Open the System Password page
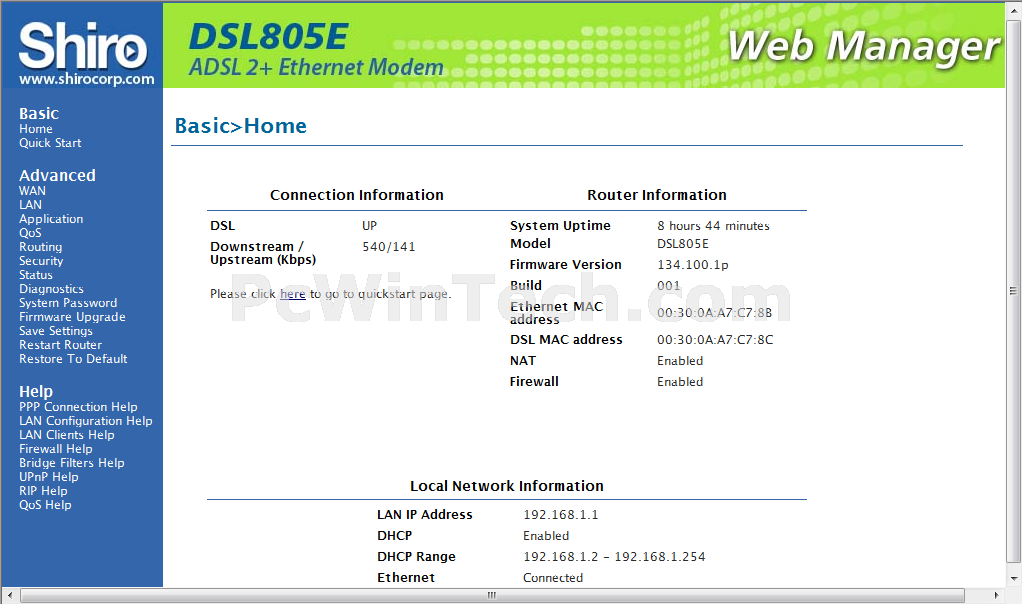This screenshot has width=1022, height=604. (68, 303)
